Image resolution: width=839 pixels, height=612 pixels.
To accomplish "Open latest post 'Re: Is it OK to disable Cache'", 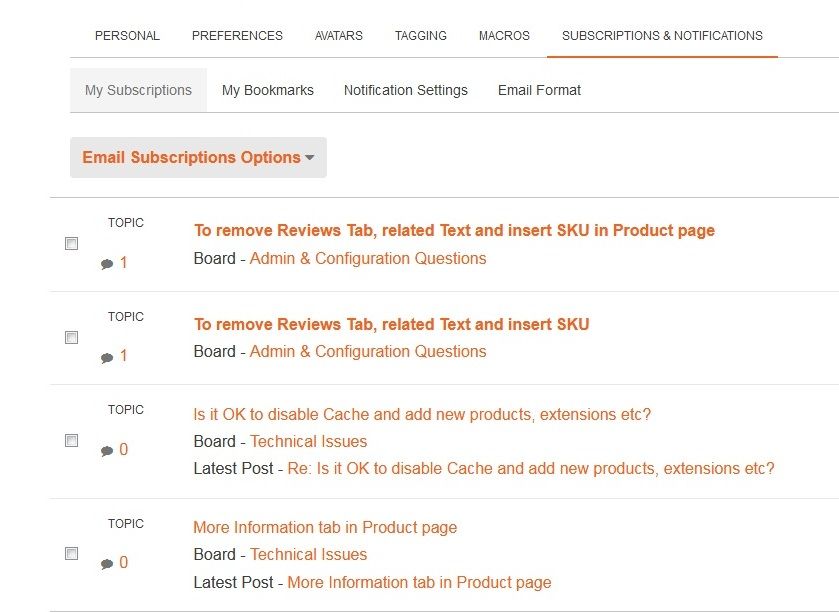I will click(530, 469).
